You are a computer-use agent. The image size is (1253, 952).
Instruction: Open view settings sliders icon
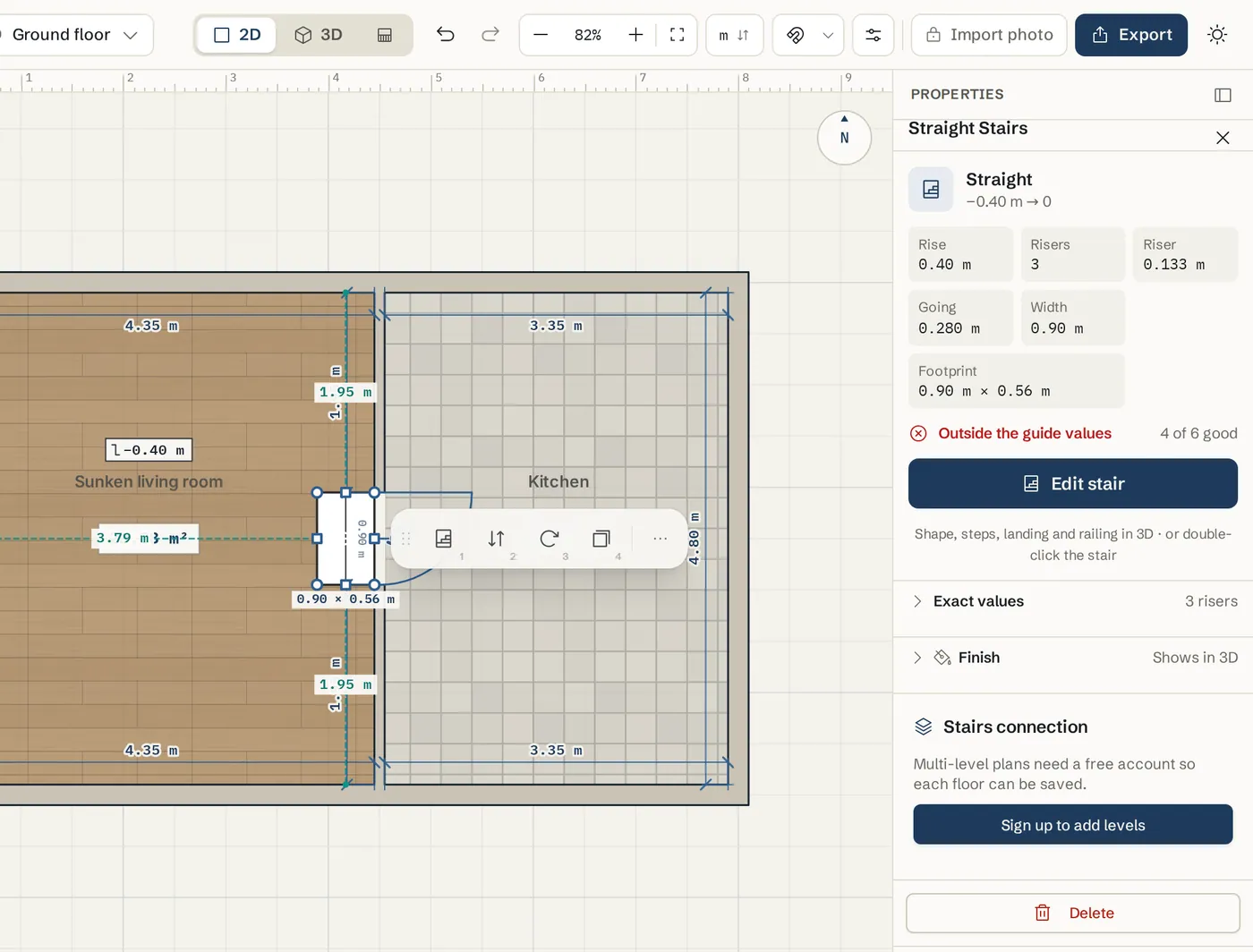(873, 35)
